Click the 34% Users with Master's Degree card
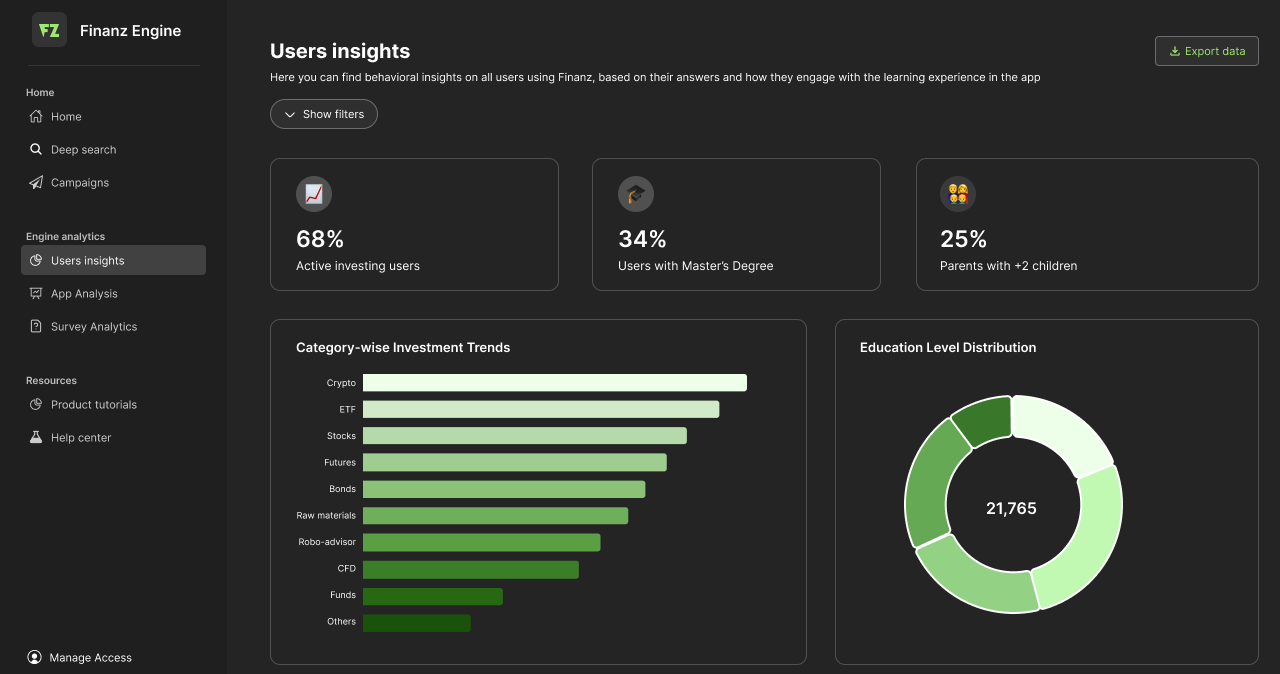1280x674 pixels. 736,224
